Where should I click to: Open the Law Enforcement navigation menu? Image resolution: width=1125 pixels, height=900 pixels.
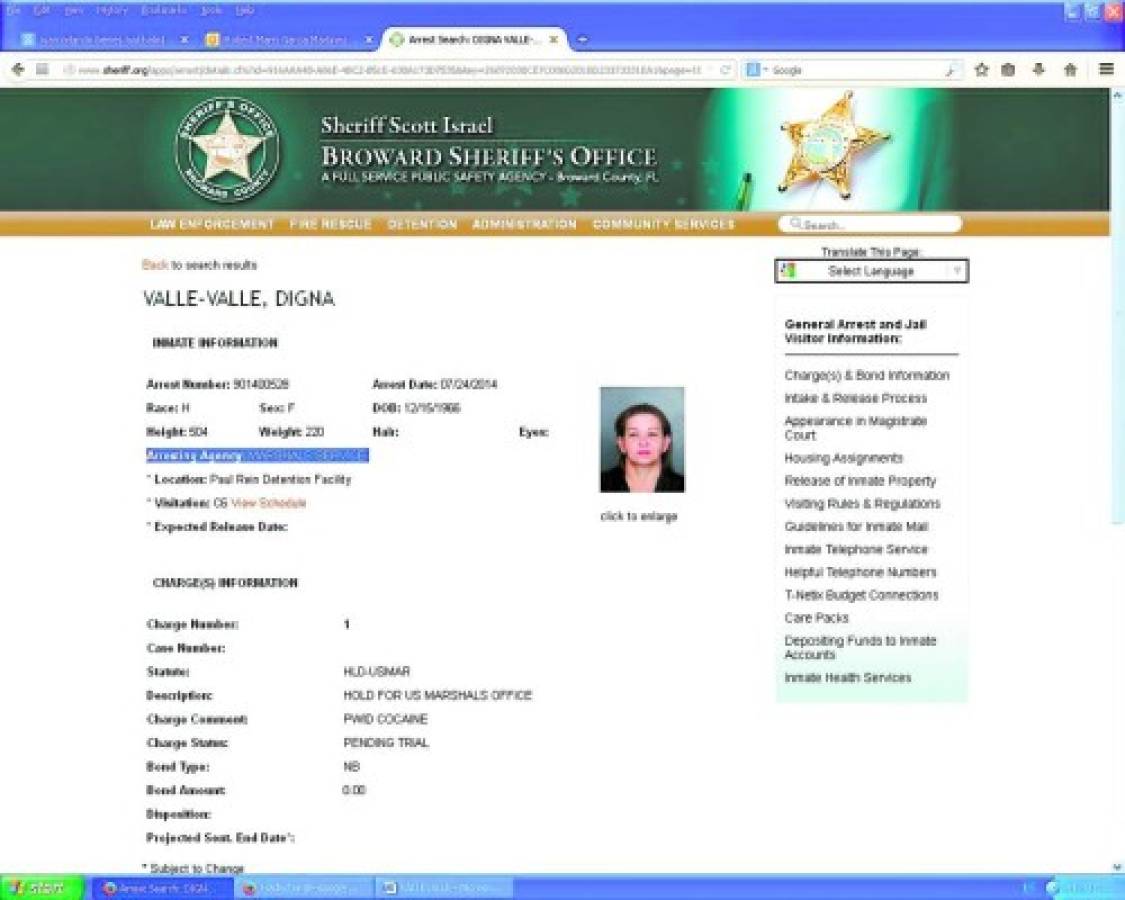pyautogui.click(x=211, y=224)
